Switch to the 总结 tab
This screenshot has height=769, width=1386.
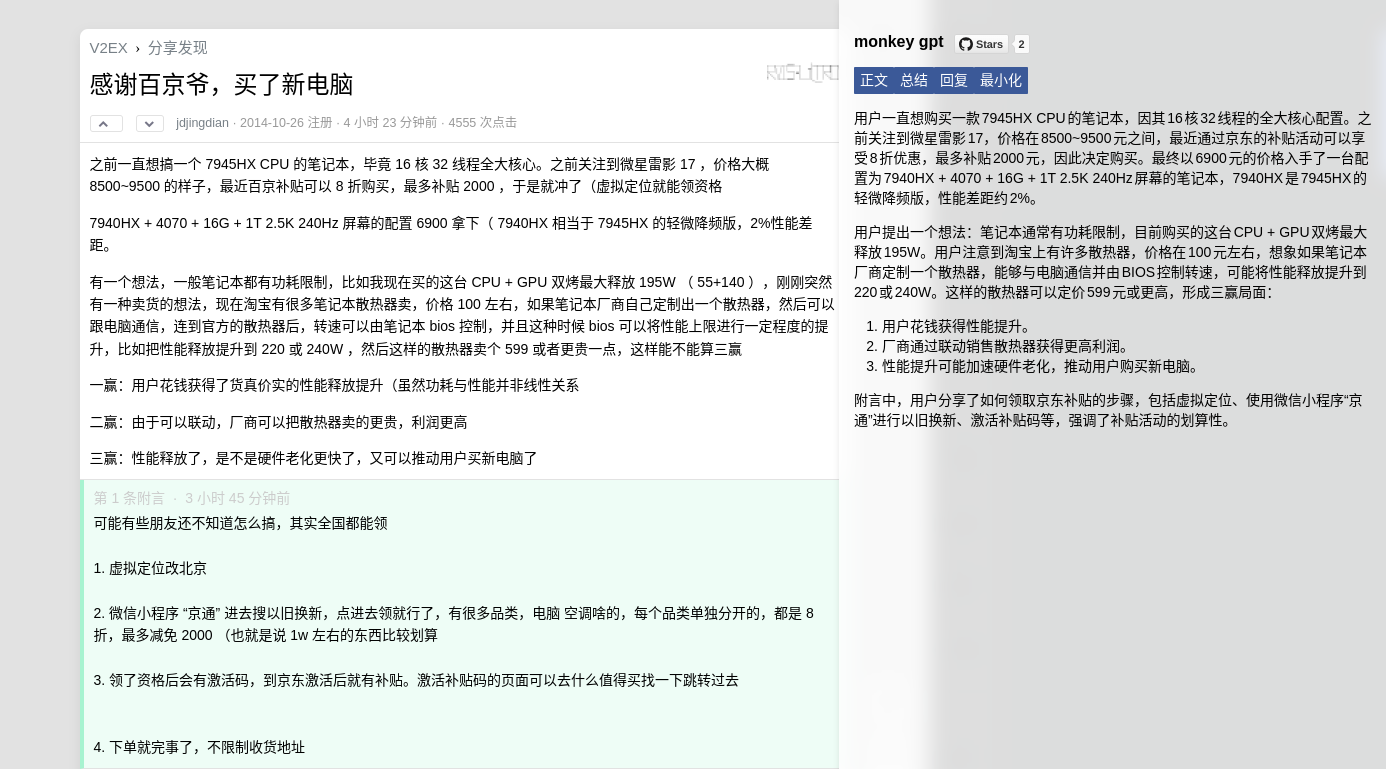(x=914, y=81)
